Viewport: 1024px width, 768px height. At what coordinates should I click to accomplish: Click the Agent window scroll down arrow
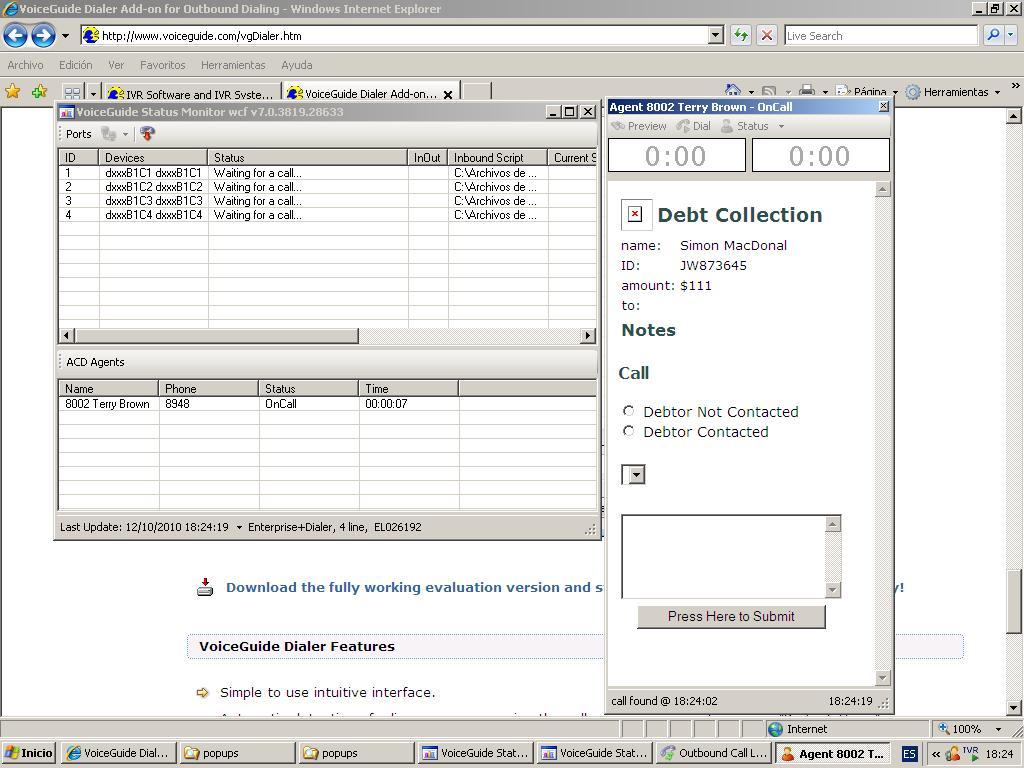(882, 678)
